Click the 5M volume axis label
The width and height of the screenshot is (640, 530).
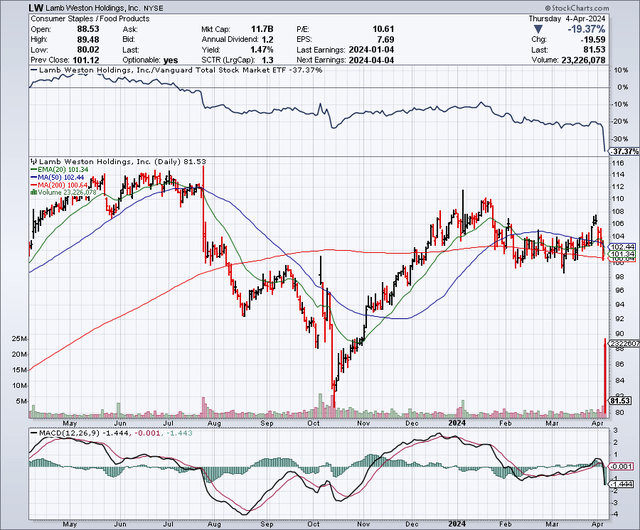click(22, 401)
